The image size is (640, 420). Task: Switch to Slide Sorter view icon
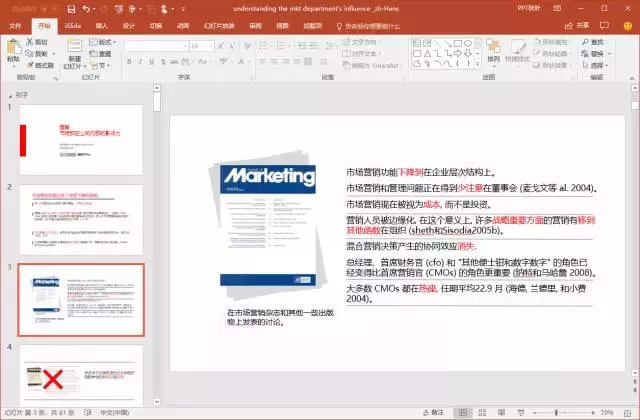click(482, 413)
